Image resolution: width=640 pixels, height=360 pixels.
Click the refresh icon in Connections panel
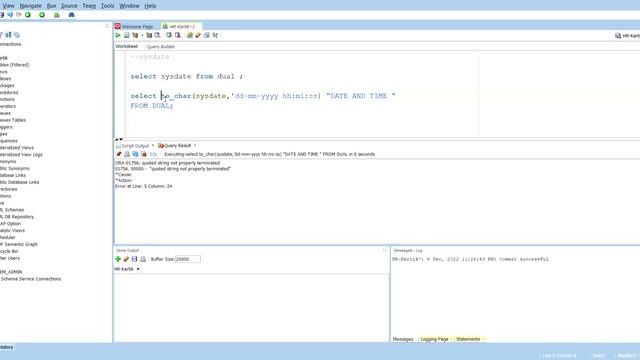tap(17, 36)
